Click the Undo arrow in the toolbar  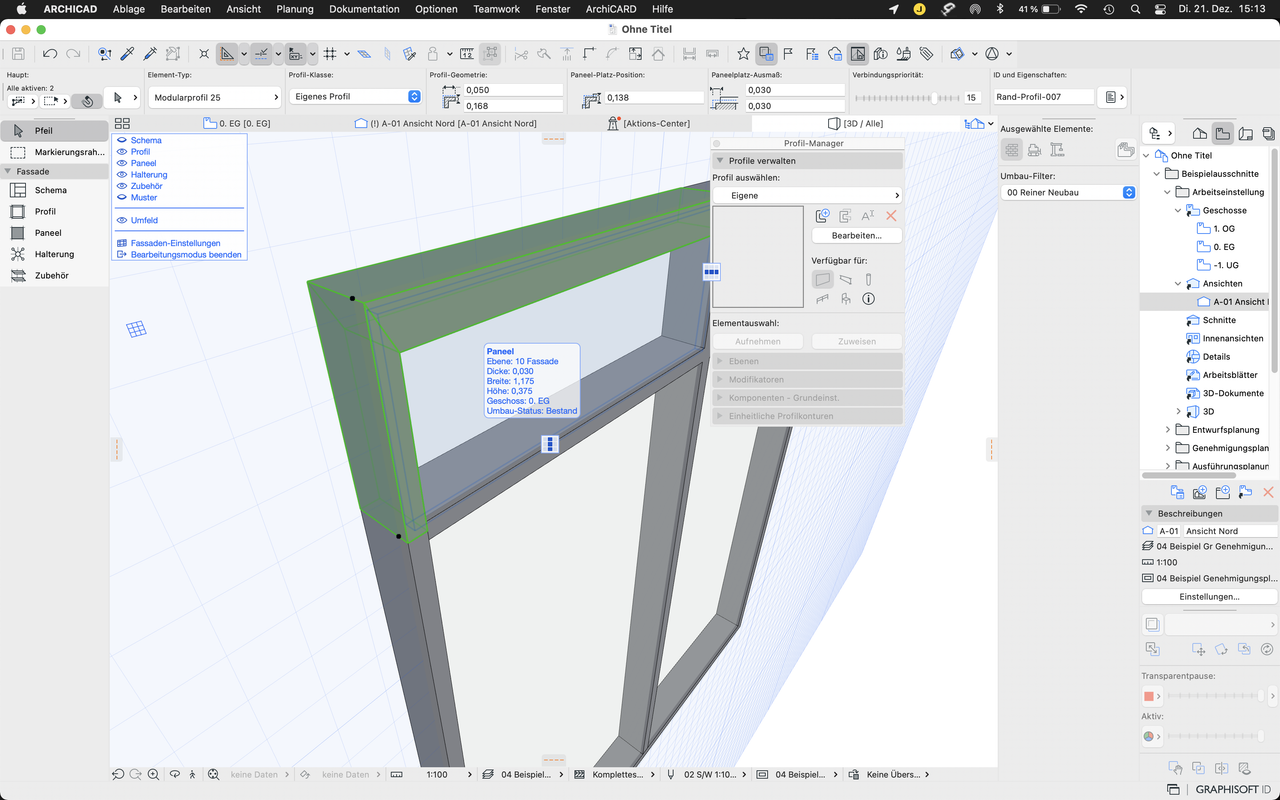(x=50, y=53)
